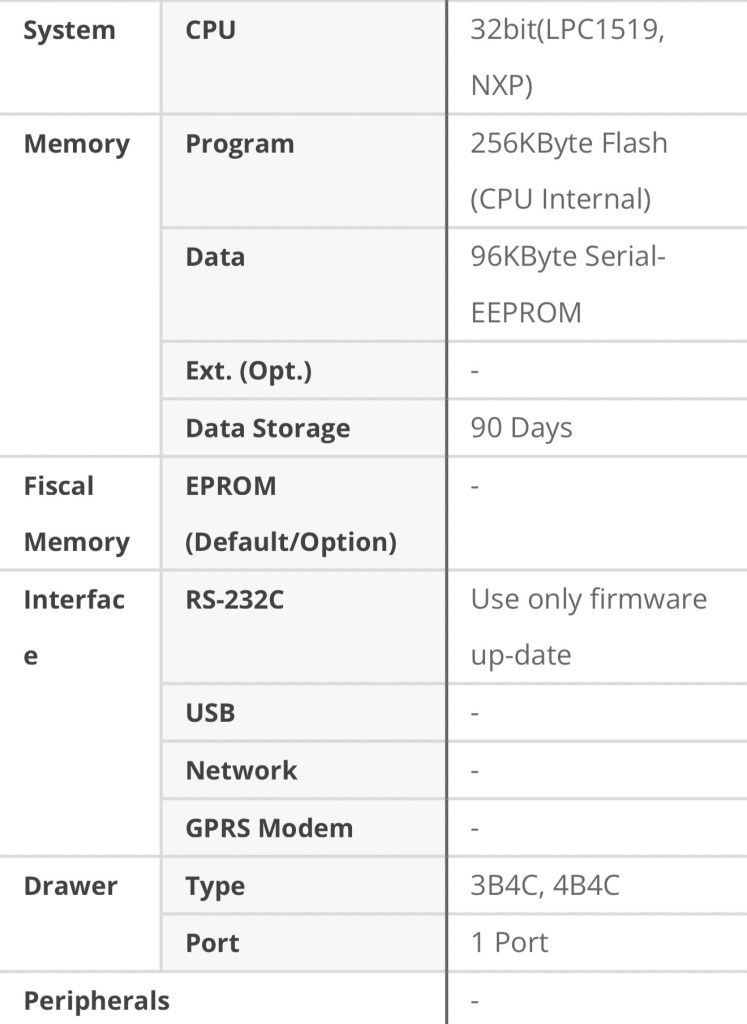Select the Ext. (Opt.) row label
The image size is (747, 1024).
point(249,371)
